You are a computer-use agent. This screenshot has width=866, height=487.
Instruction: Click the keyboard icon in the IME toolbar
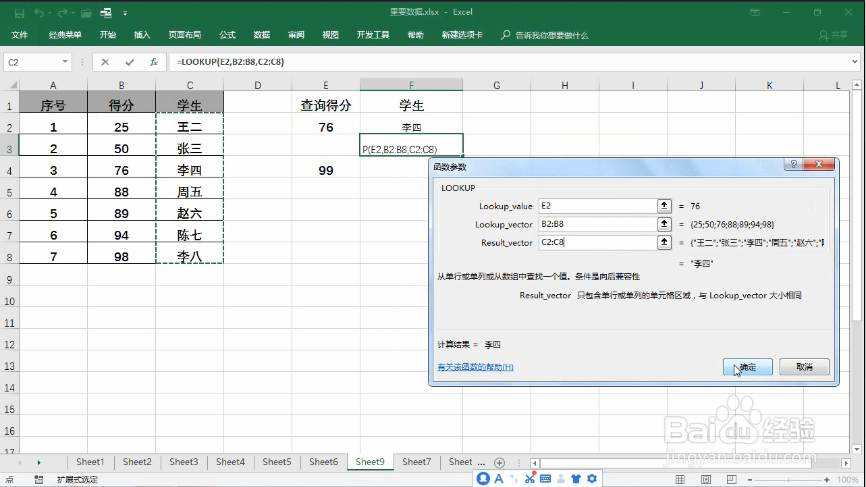tap(545, 479)
